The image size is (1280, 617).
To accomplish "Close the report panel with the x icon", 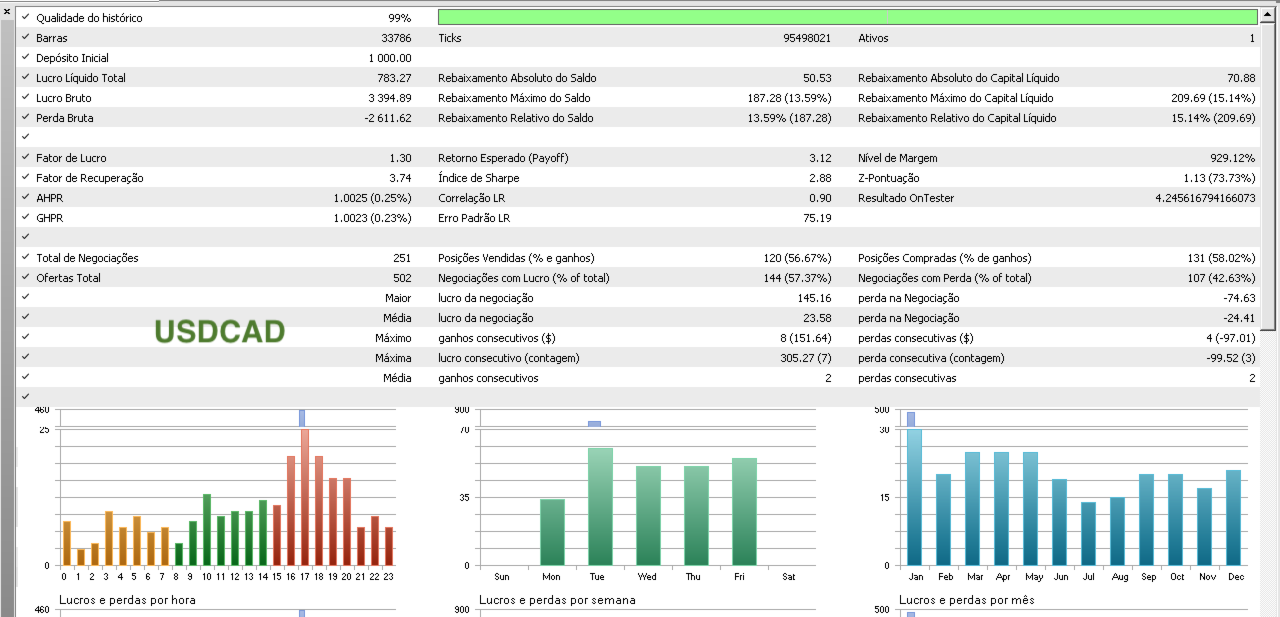I will click(x=8, y=10).
